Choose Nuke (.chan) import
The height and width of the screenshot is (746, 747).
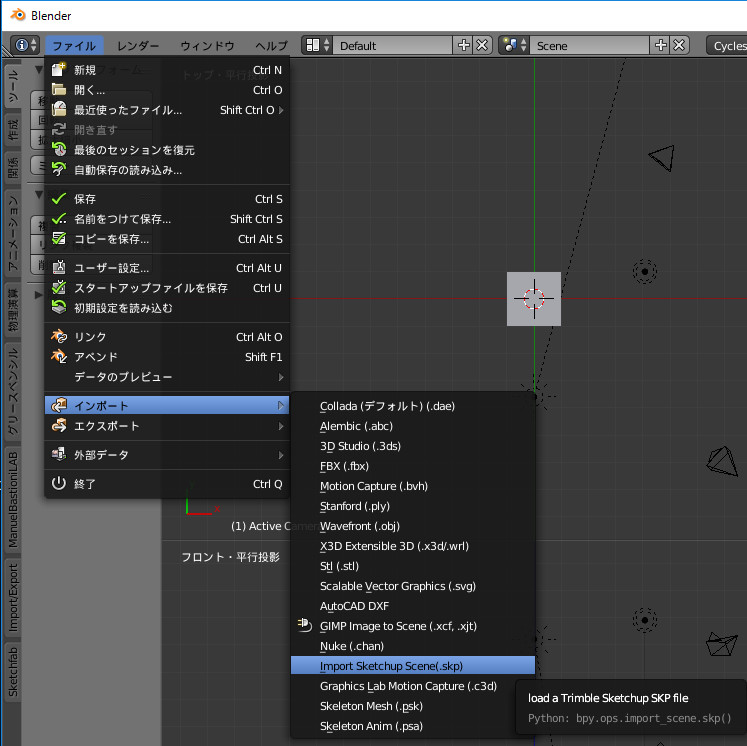point(413,645)
